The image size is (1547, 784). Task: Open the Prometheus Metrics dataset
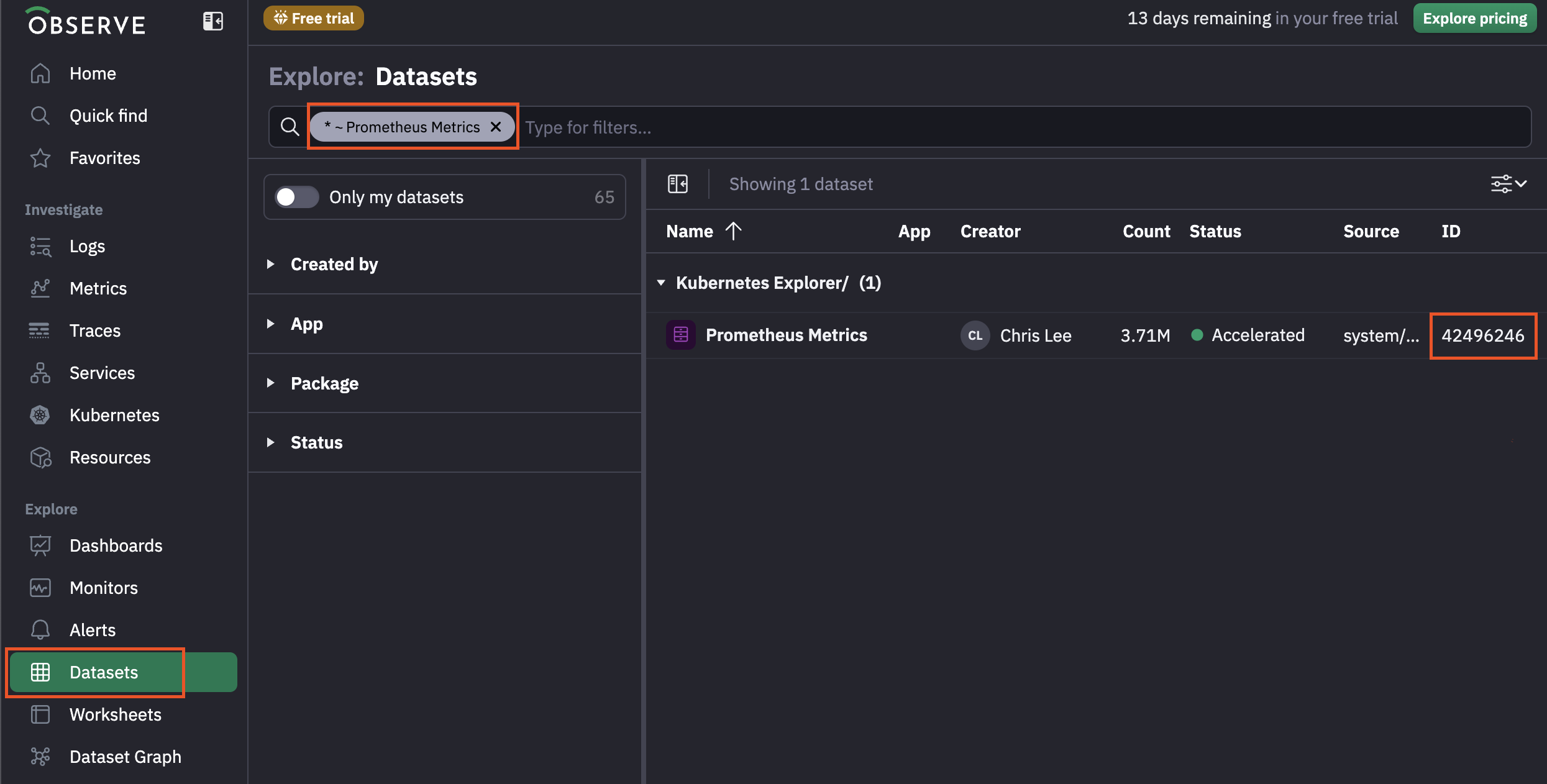pyautogui.click(x=787, y=335)
